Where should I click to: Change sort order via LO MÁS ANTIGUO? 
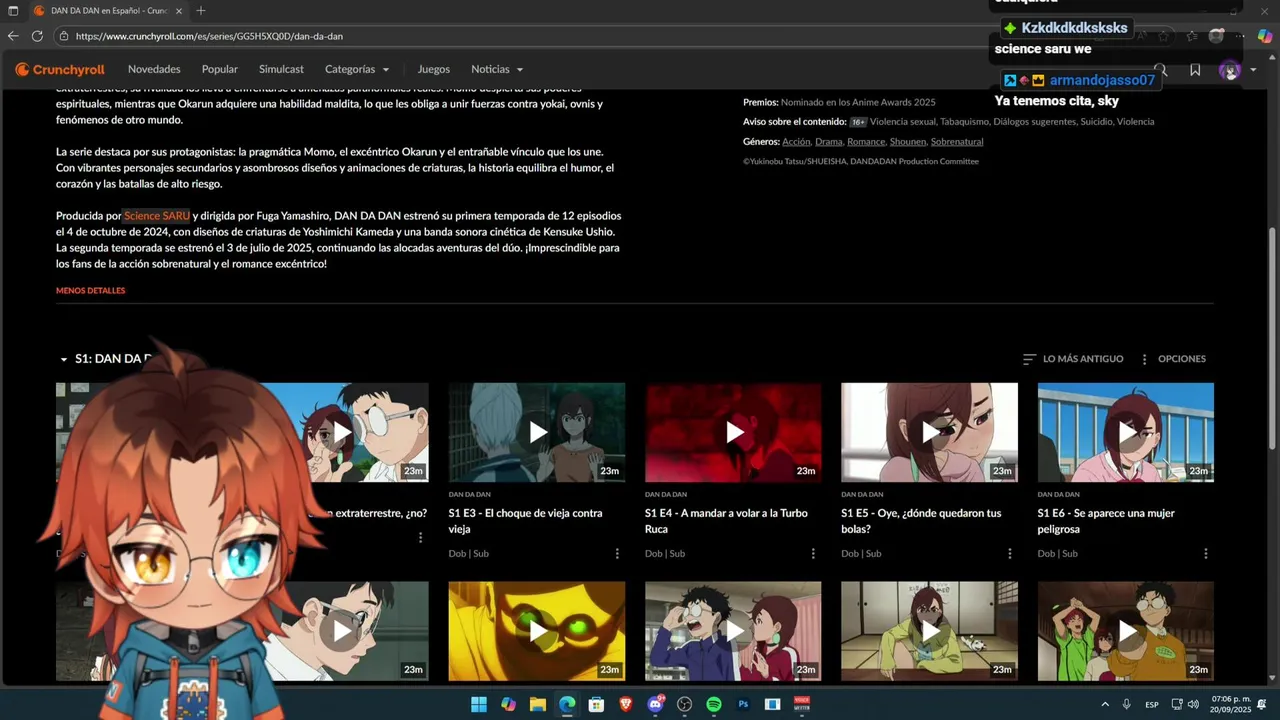tap(1073, 359)
